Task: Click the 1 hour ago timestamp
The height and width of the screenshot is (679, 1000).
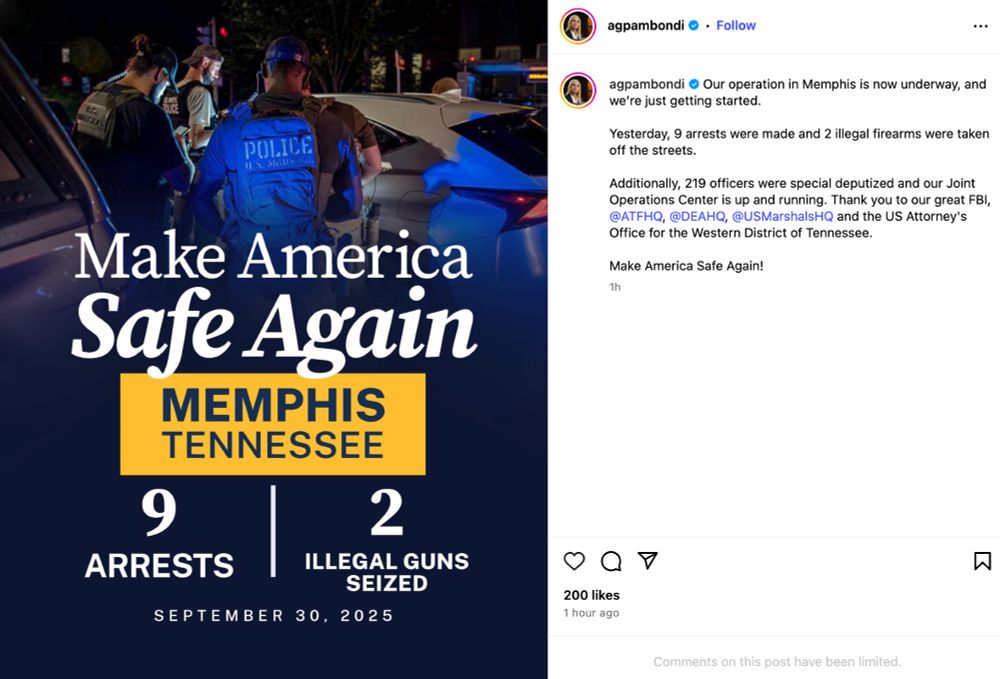Action: (x=591, y=613)
